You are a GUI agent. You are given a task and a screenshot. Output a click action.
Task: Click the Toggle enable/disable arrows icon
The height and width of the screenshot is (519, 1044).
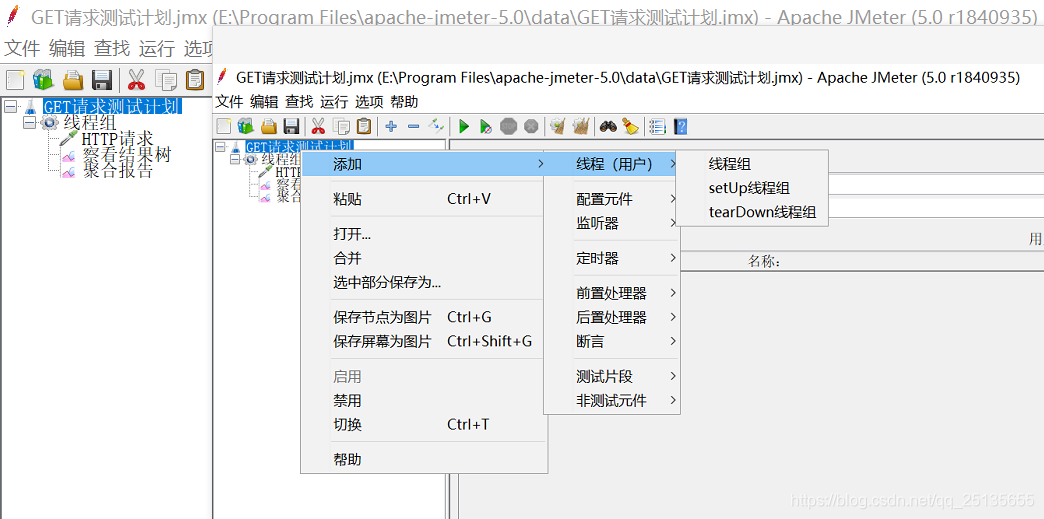(435, 125)
